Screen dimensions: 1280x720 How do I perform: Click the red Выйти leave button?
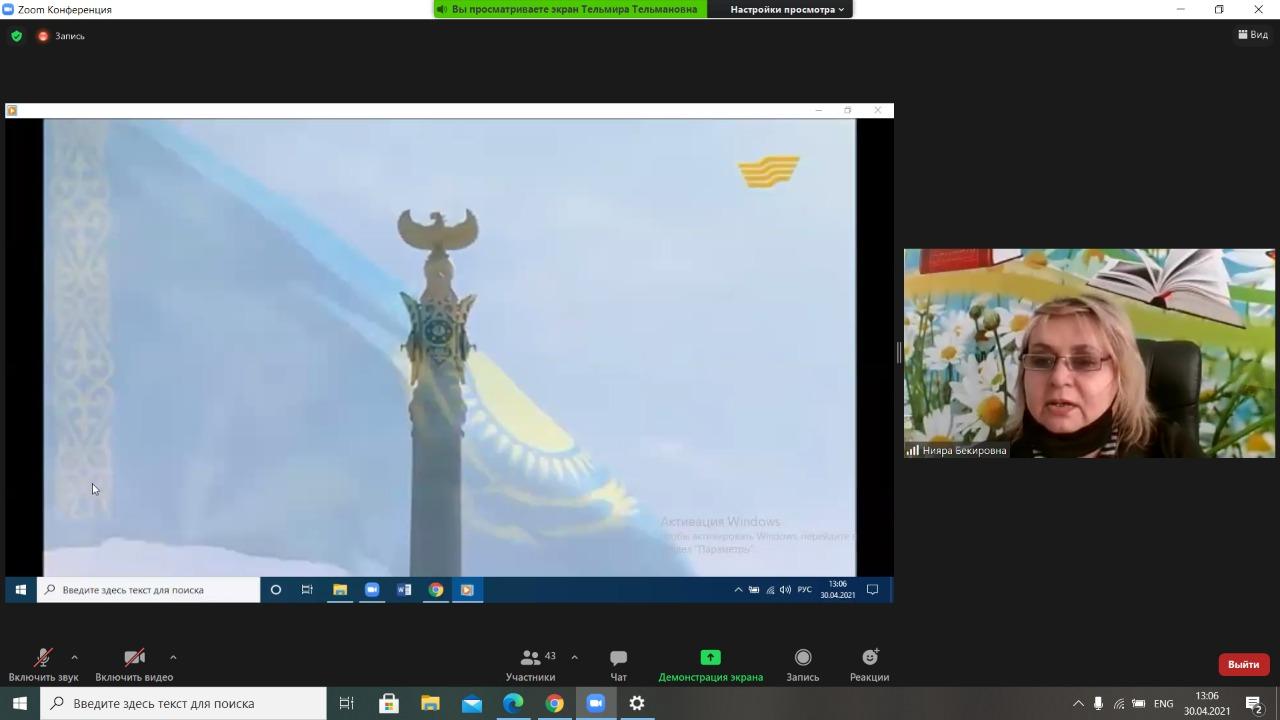1243,664
